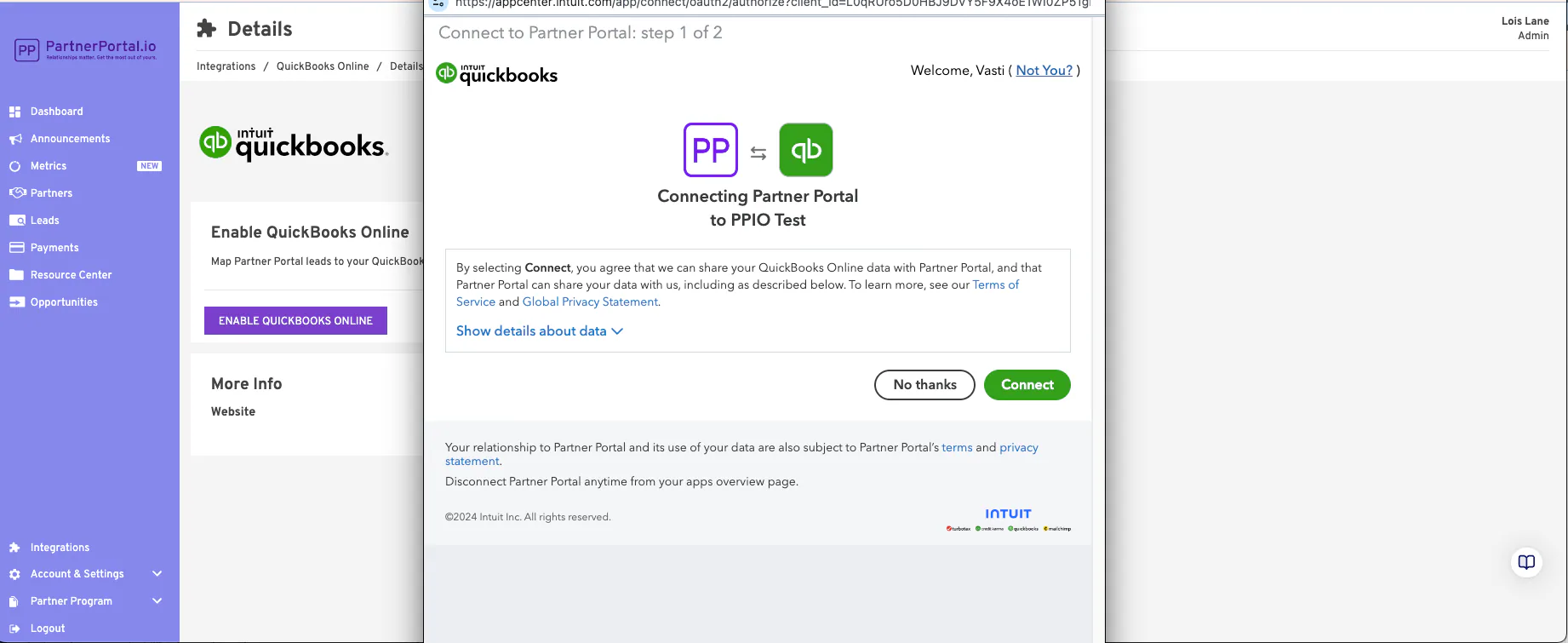Click Connecting Partner Portal to PPIO Test heading
Viewport: 1568px width, 643px height.
click(x=758, y=208)
